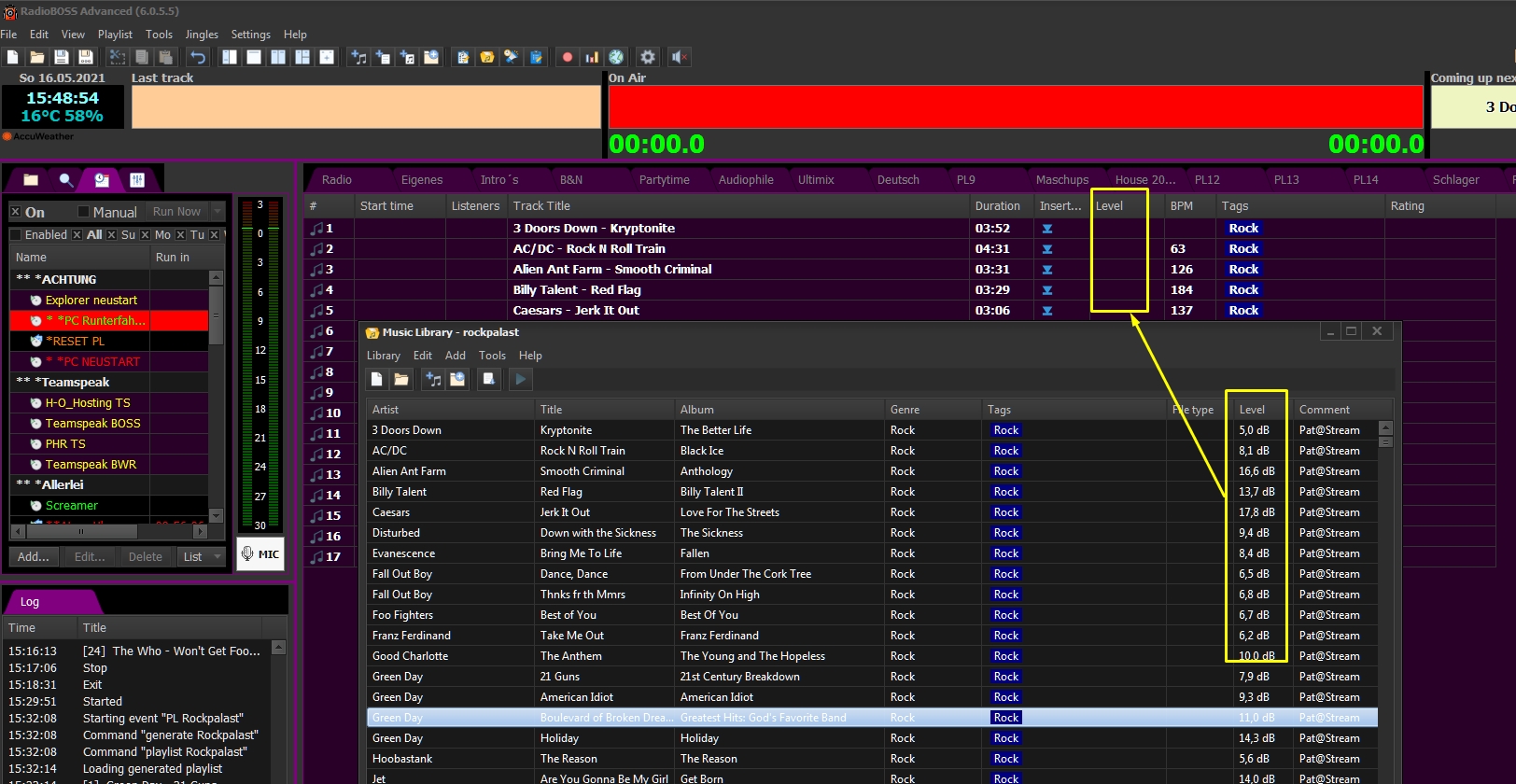Click the Edit... event button
Image resolution: width=1516 pixels, height=784 pixels.
[90, 556]
